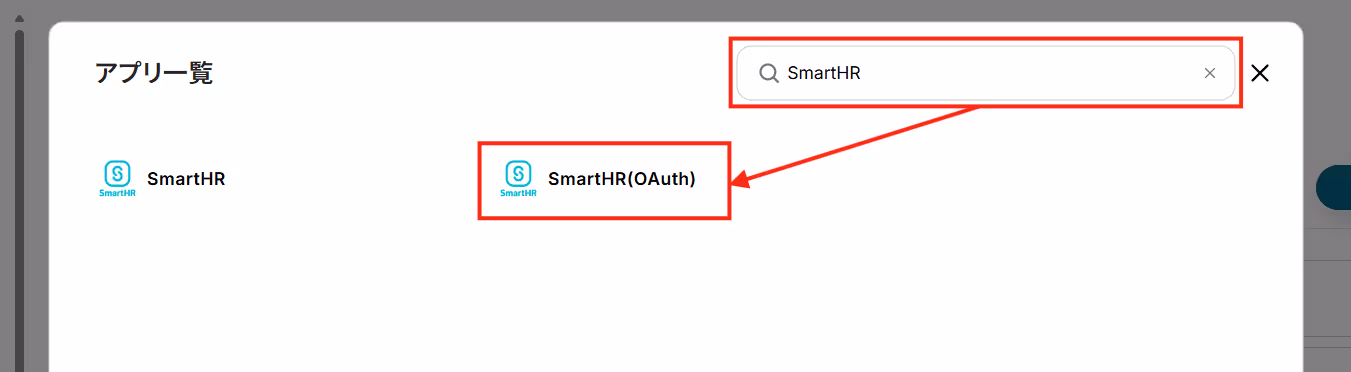This screenshot has height=372, width=1351.
Task: Click the magnifying glass search icon
Action: (769, 73)
